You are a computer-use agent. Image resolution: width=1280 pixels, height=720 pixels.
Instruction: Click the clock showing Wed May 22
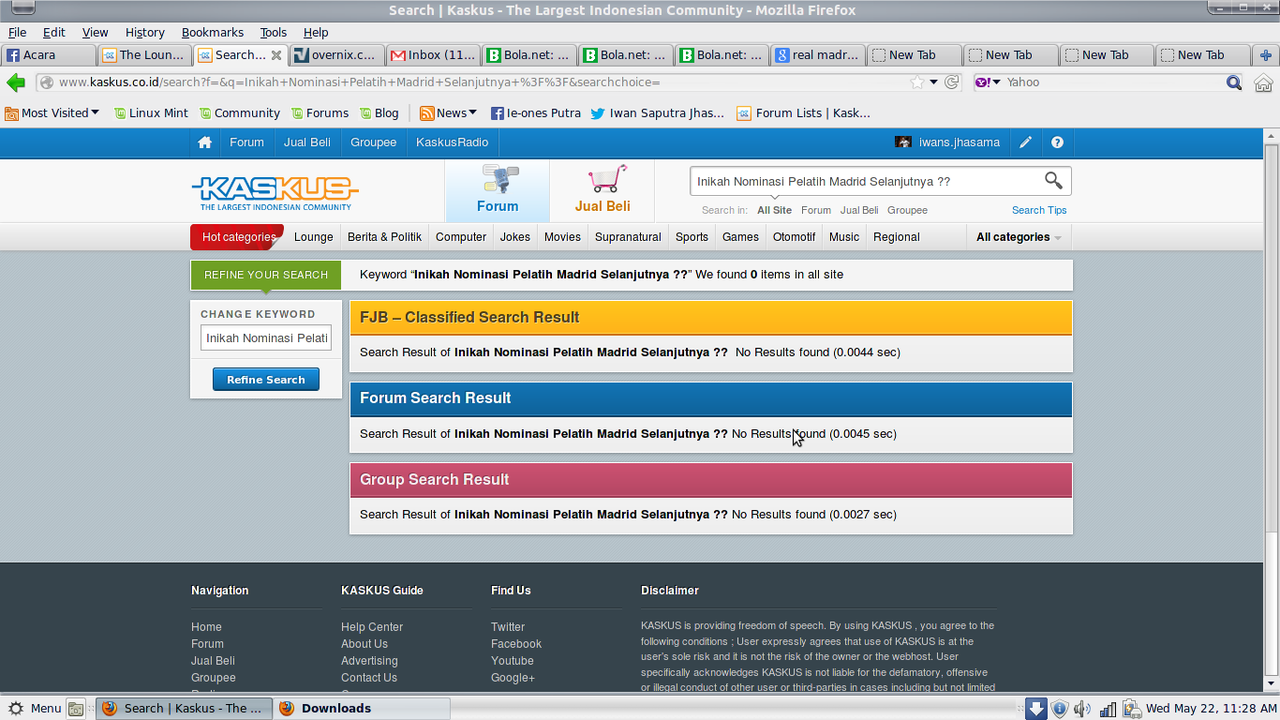(x=1211, y=708)
